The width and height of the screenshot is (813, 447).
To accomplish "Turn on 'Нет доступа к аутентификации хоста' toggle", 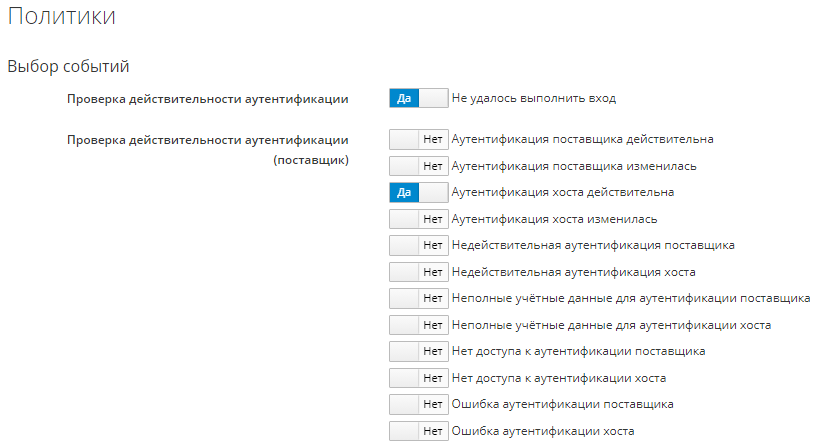I will point(418,378).
